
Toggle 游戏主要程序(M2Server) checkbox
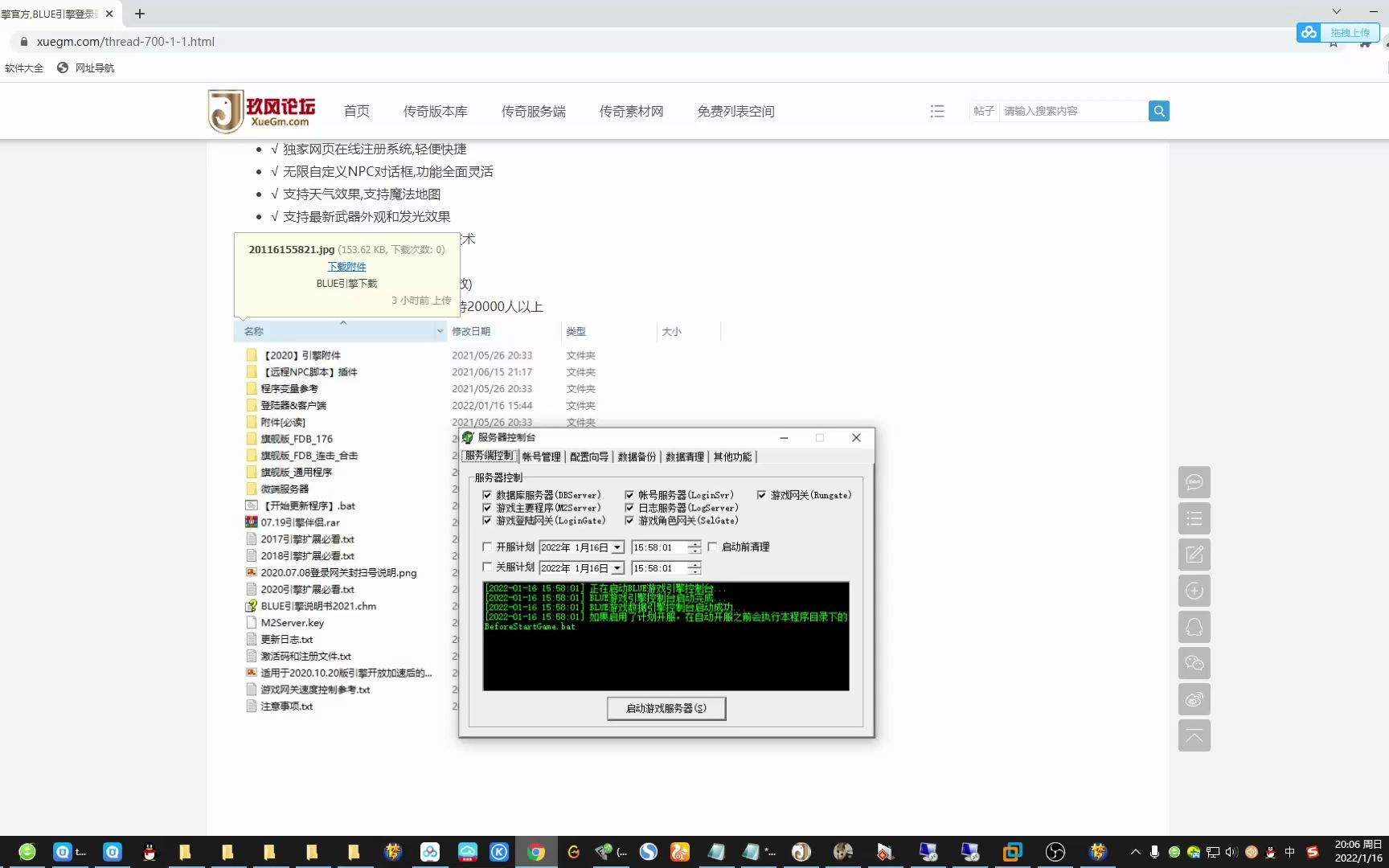pos(487,508)
